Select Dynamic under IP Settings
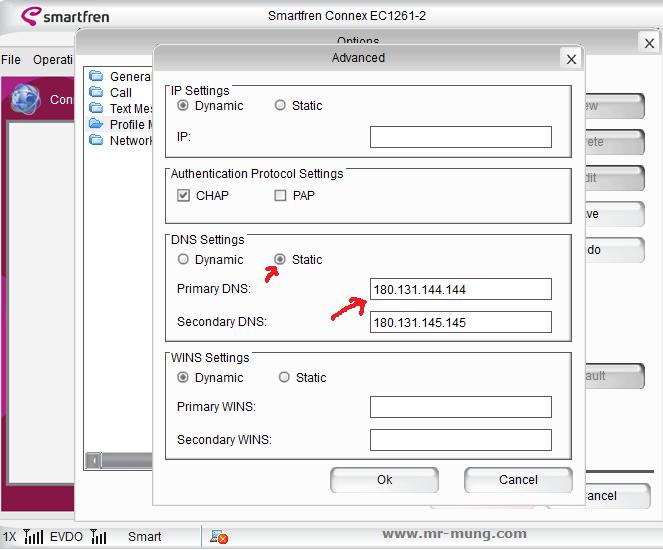The height and width of the screenshot is (550, 663). point(183,105)
